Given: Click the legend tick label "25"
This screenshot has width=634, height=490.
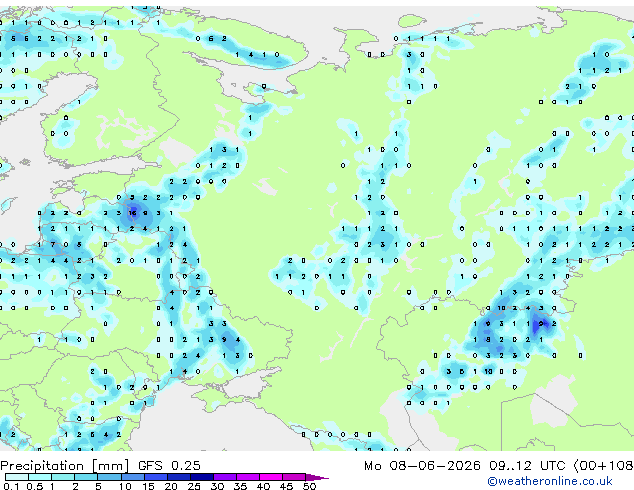Looking at the screenshot, I should click(194, 486).
